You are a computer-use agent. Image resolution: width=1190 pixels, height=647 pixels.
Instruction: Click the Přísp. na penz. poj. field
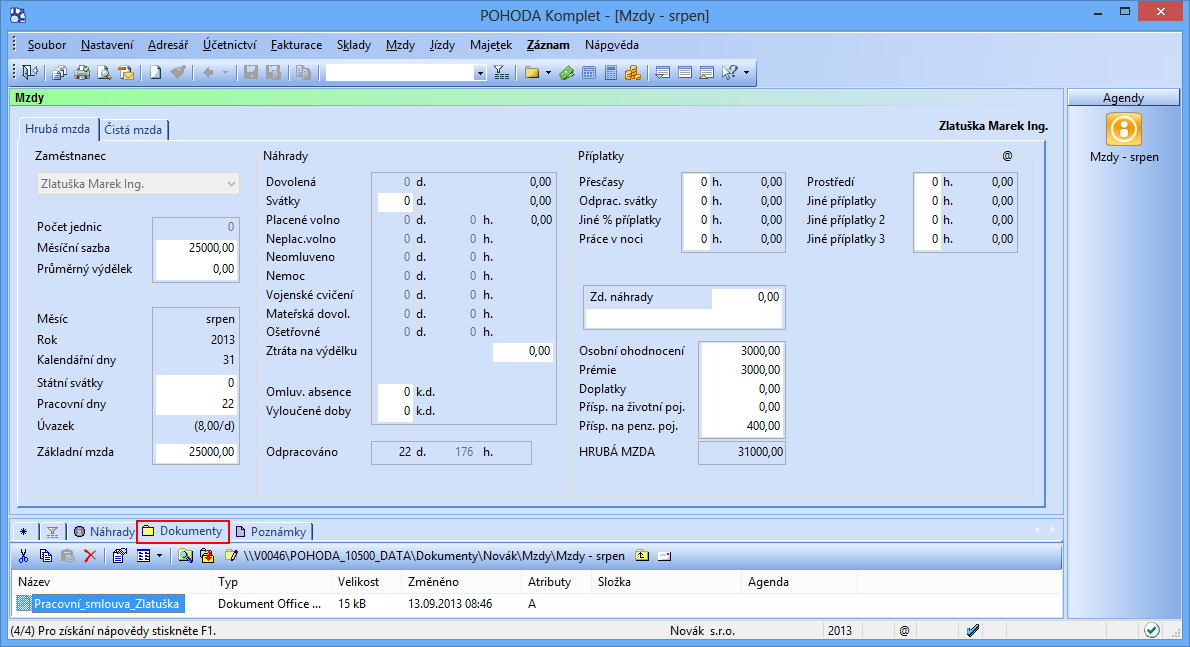pos(741,426)
